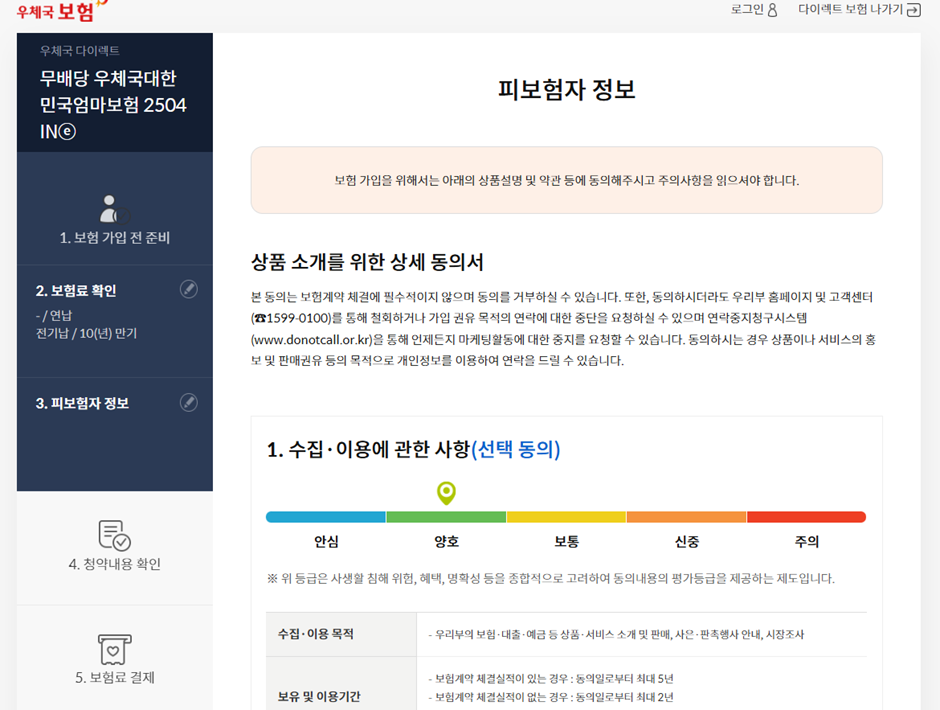Click green 양호 segment of rating bar
Image resolution: width=940 pixels, height=710 pixels.
(x=446, y=517)
